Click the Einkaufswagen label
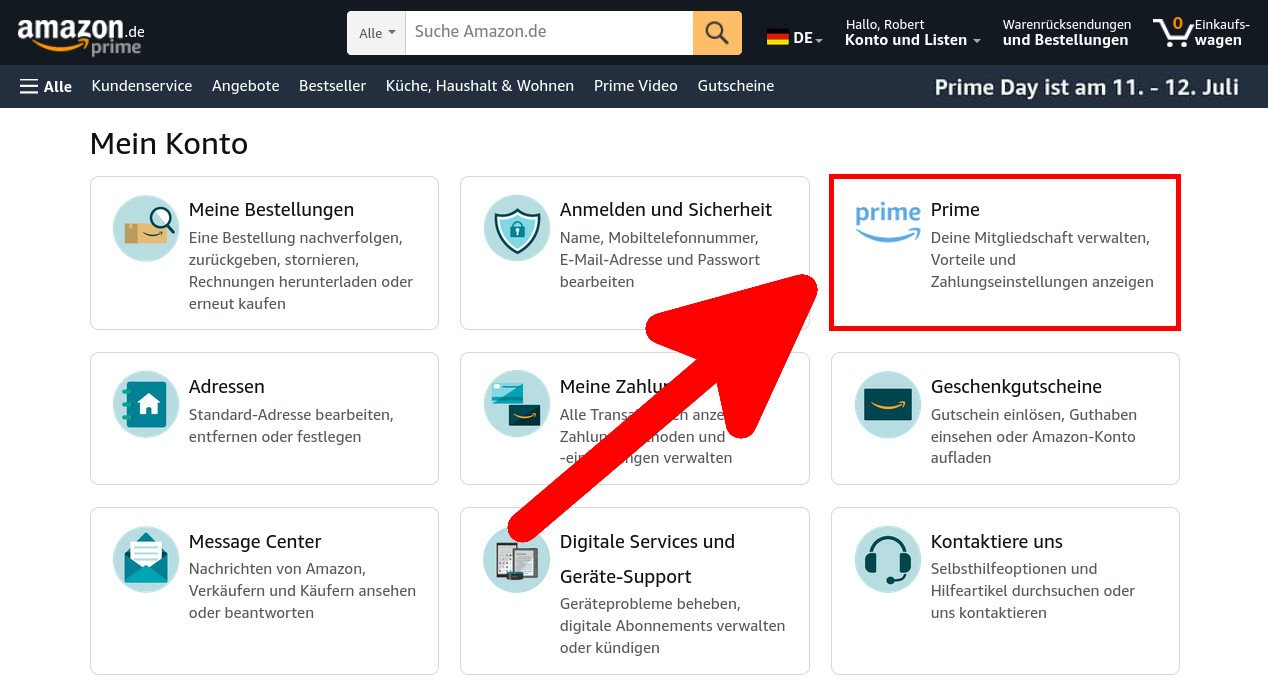Screen dimensions: 1268x688 [x=1221, y=33]
